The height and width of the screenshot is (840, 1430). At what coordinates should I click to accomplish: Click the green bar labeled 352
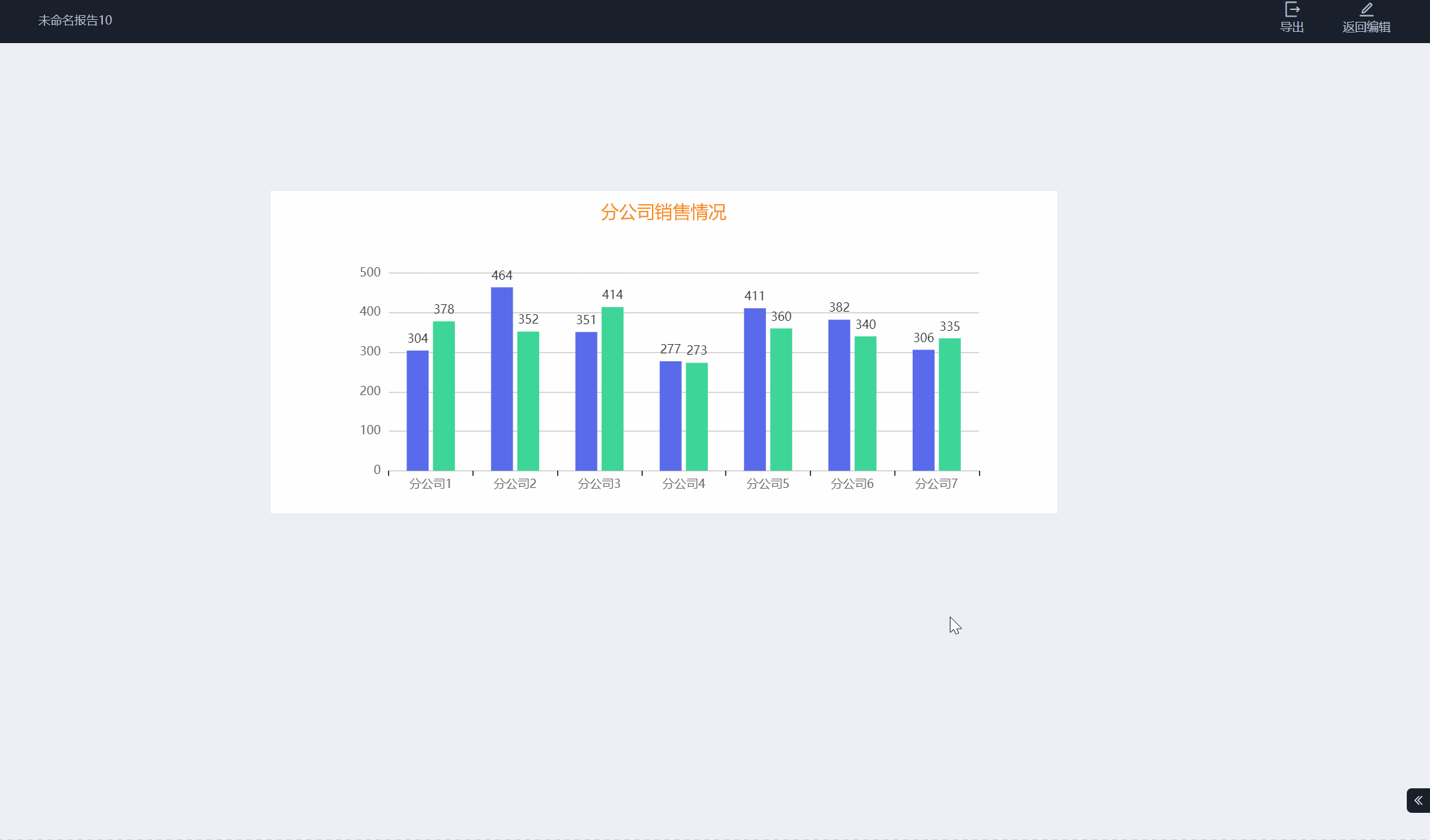(x=528, y=401)
